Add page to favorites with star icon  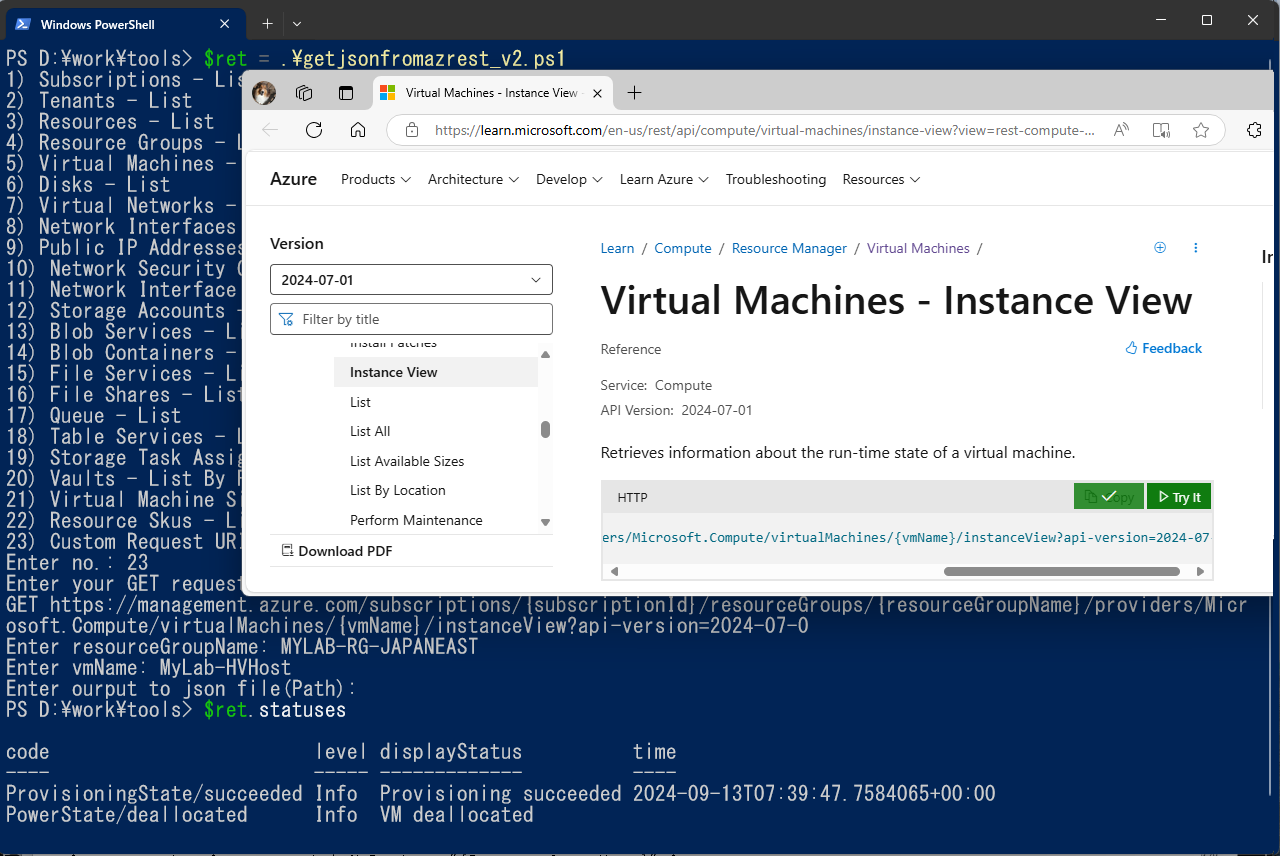1201,130
